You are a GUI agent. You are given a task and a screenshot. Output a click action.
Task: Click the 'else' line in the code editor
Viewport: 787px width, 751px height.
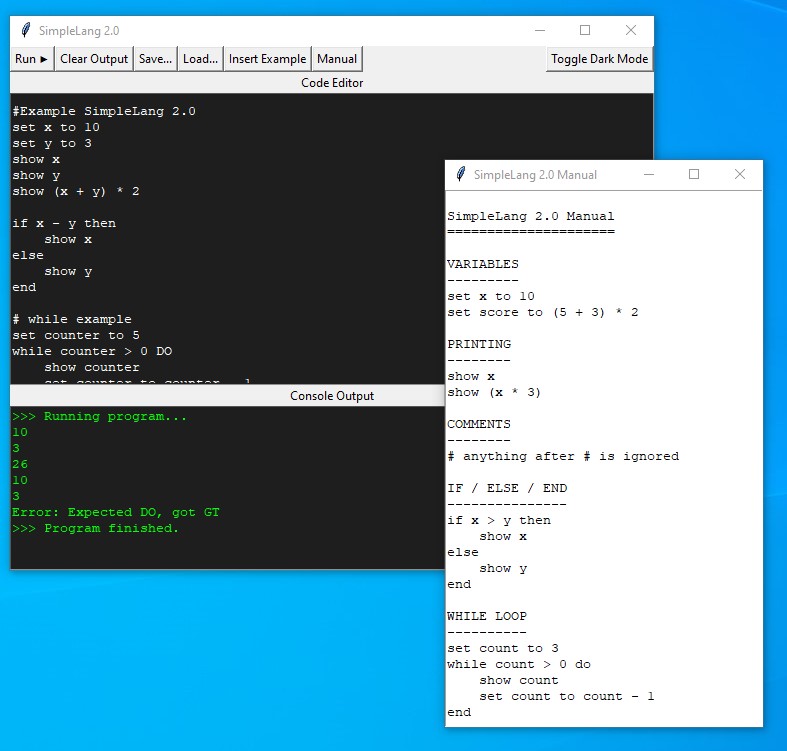click(28, 255)
